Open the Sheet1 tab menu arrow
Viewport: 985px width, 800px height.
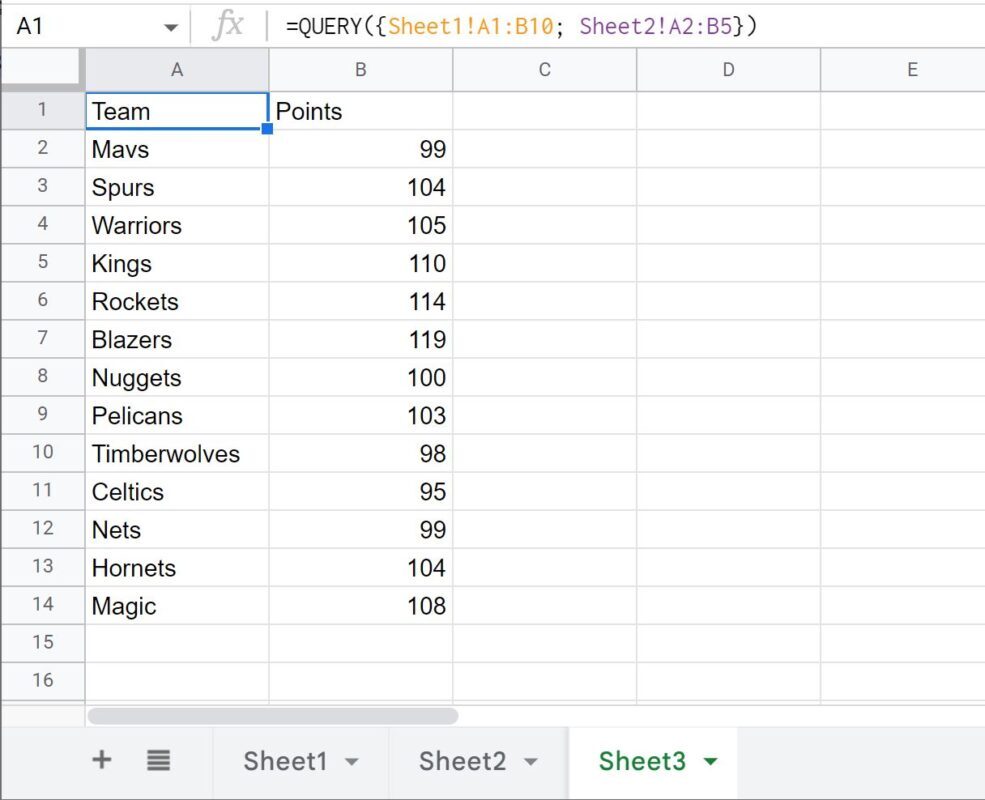[x=353, y=761]
